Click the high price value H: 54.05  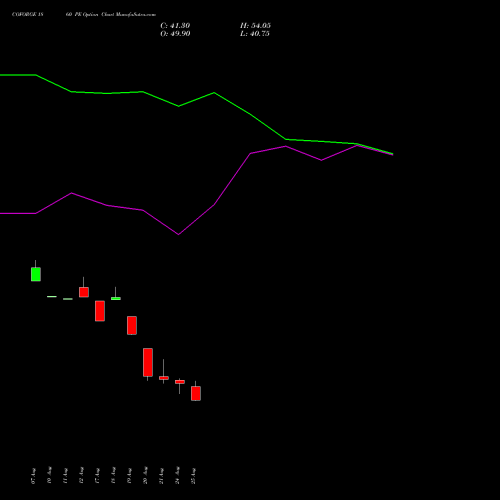point(255,26)
